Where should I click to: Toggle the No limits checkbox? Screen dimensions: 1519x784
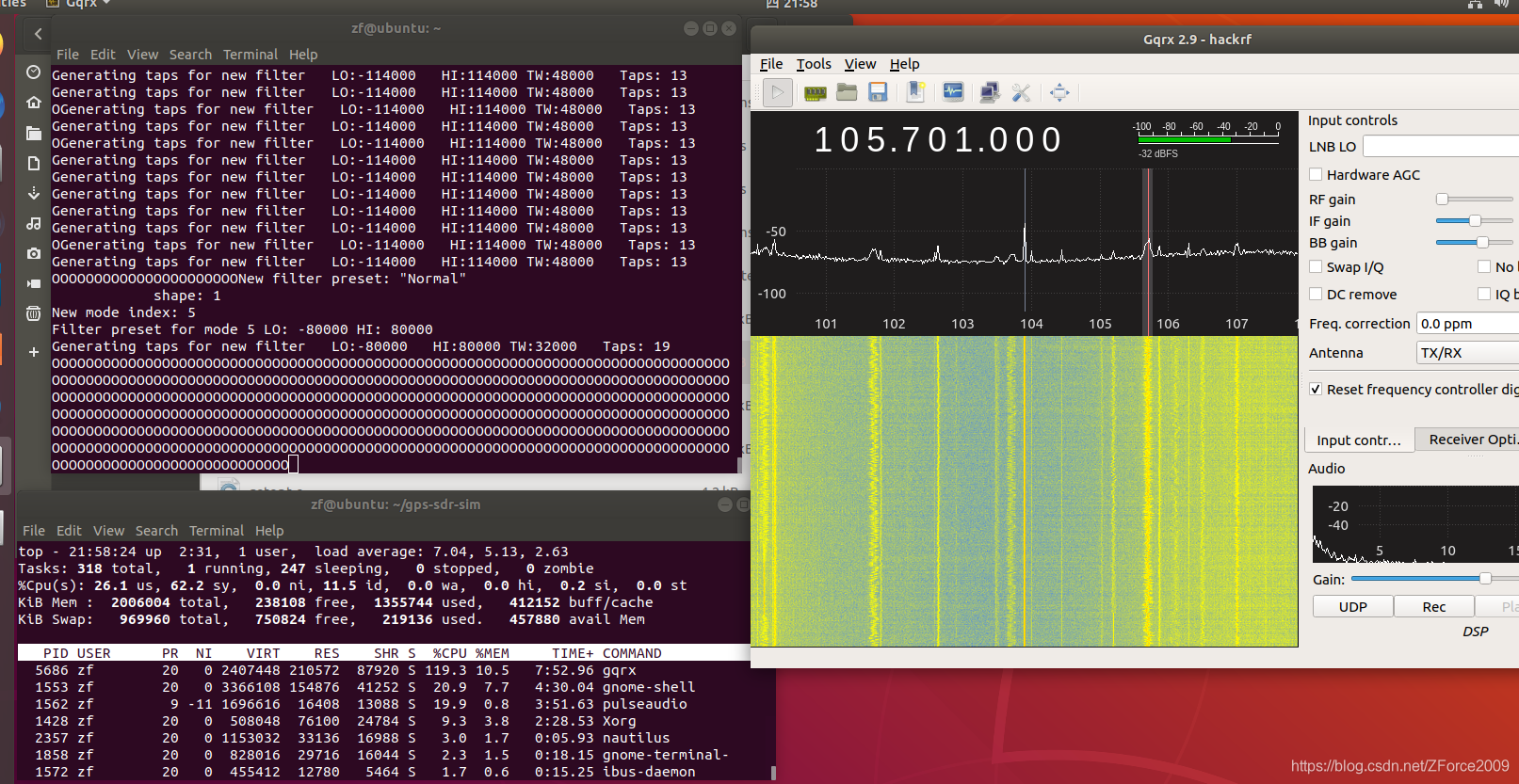click(1484, 266)
